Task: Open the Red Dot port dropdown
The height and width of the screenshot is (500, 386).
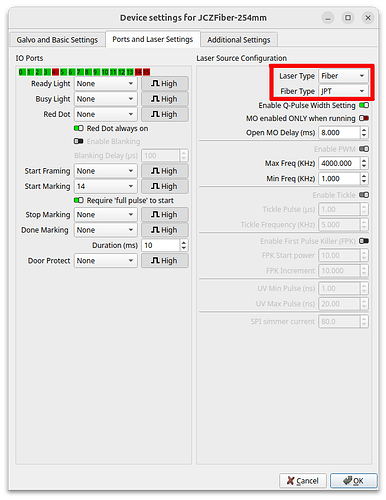Action: [x=105, y=114]
